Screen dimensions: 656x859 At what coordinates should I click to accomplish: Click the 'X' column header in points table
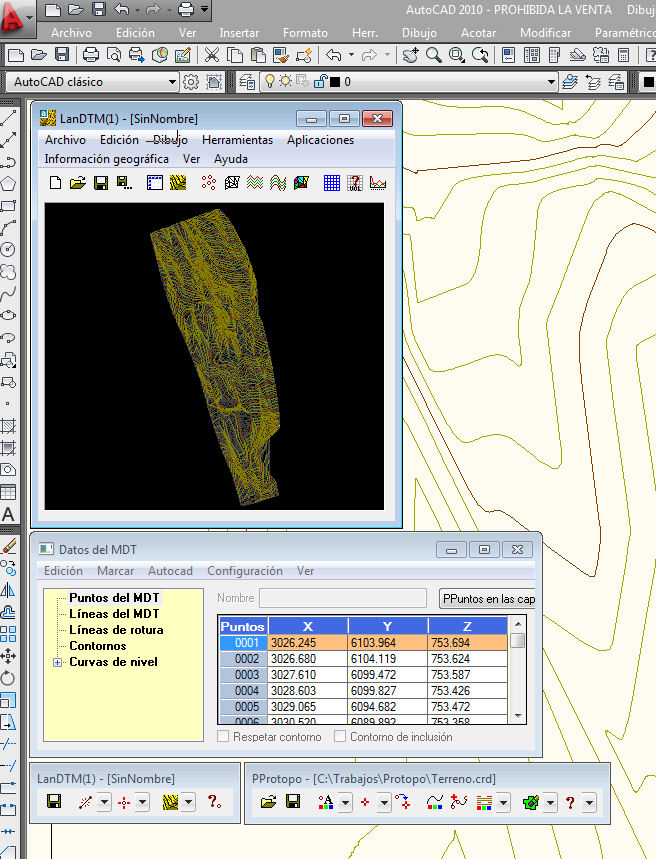pyautogui.click(x=307, y=626)
